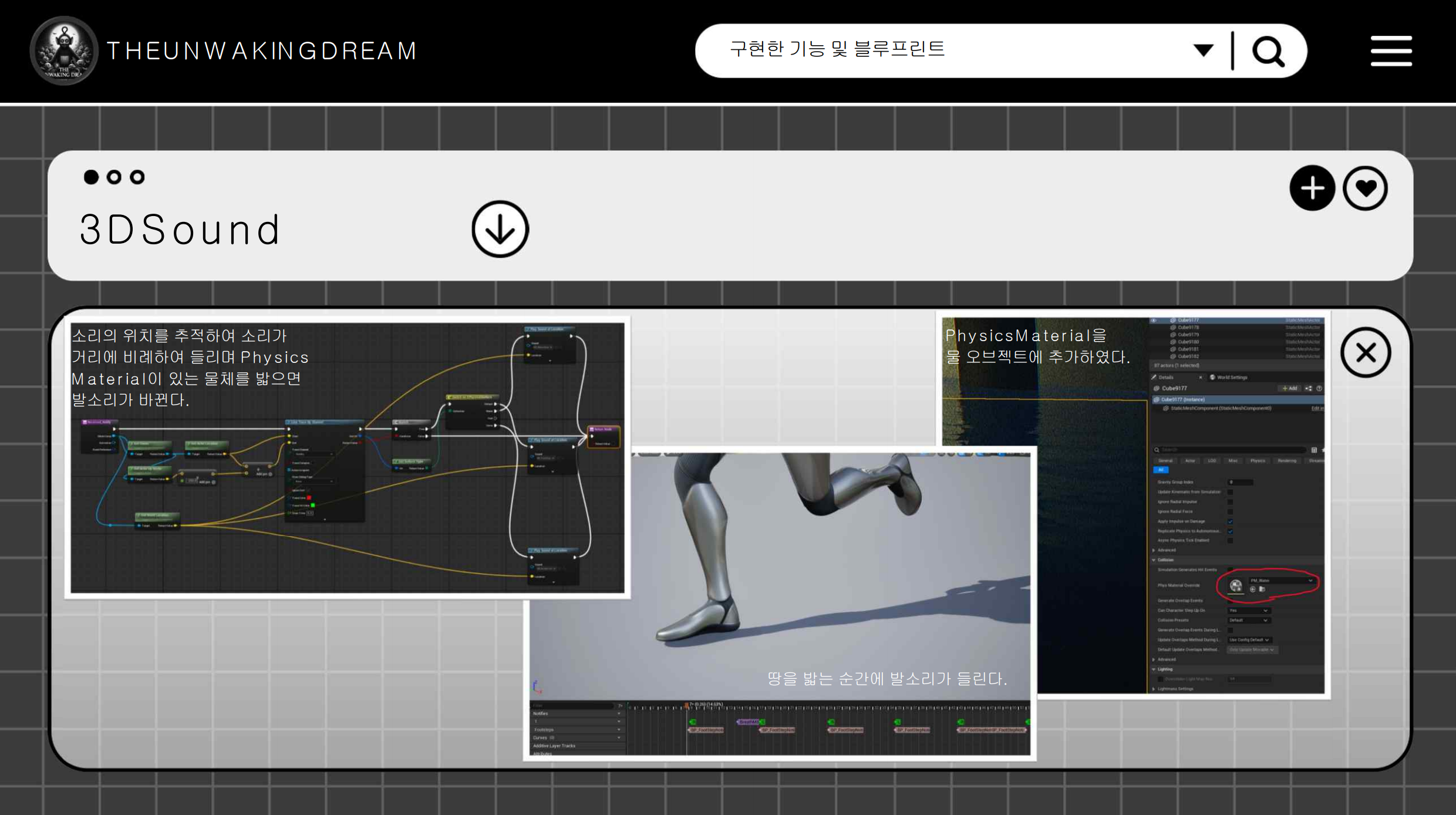
Task: Toggle Replicate Physics to Autonomous checkbox
Action: [x=1230, y=531]
